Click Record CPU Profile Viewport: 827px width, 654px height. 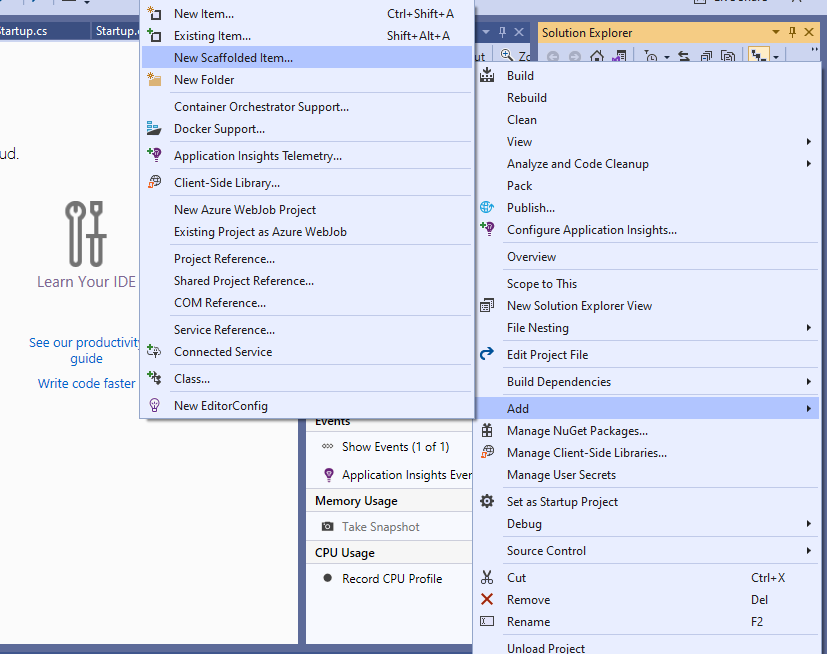point(391,579)
